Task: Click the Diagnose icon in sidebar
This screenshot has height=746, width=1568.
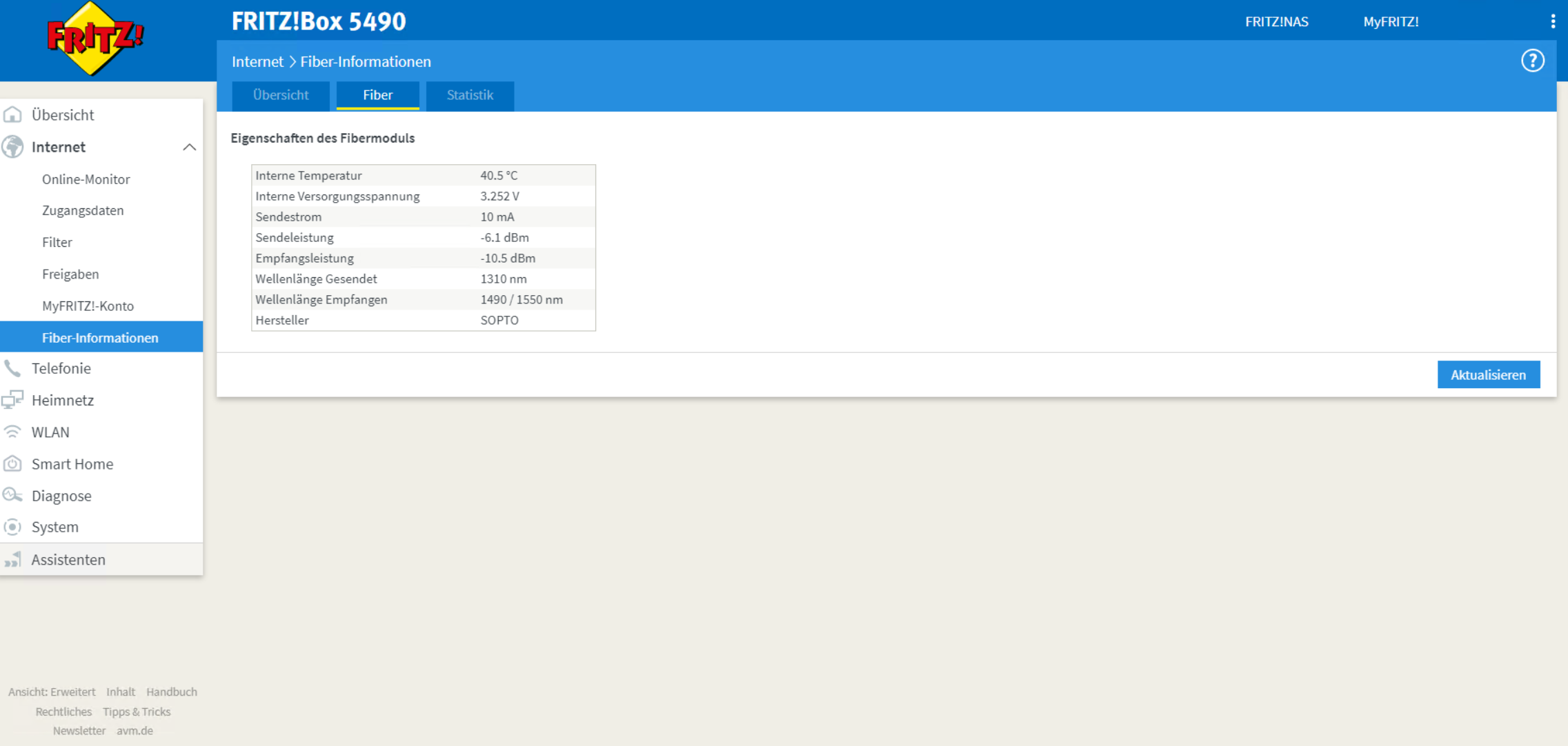Action: click(13, 496)
